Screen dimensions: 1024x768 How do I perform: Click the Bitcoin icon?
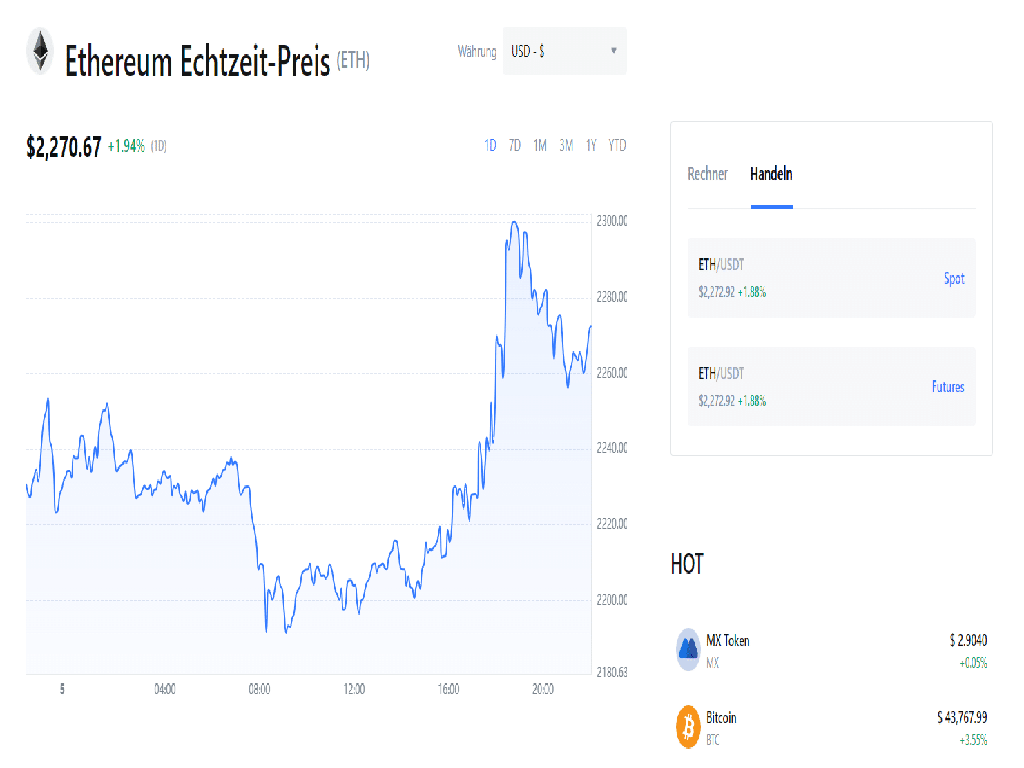click(x=688, y=727)
